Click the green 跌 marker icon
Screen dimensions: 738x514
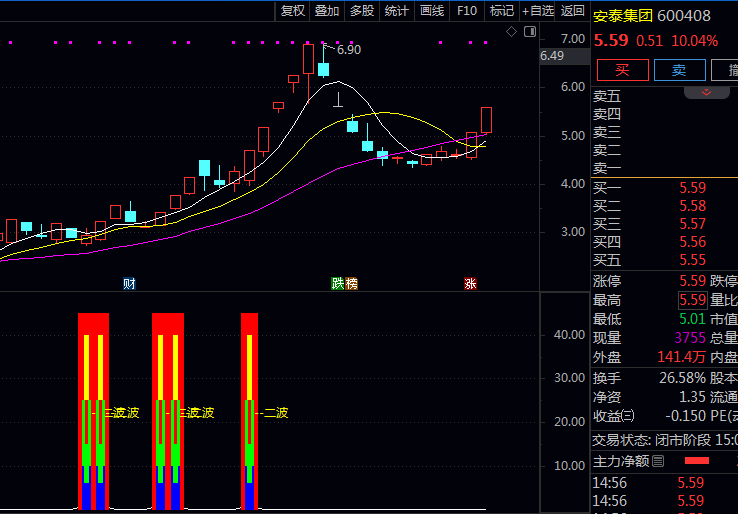point(338,283)
